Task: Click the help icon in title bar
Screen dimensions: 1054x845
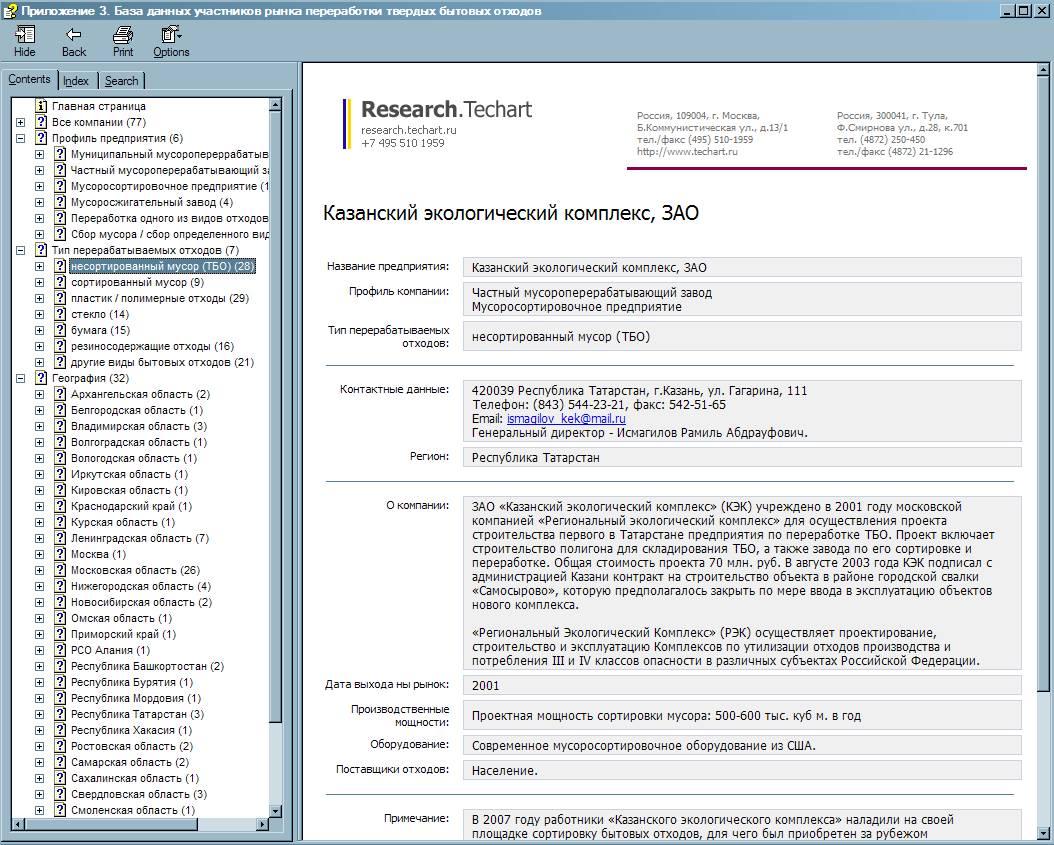Action: click(9, 10)
